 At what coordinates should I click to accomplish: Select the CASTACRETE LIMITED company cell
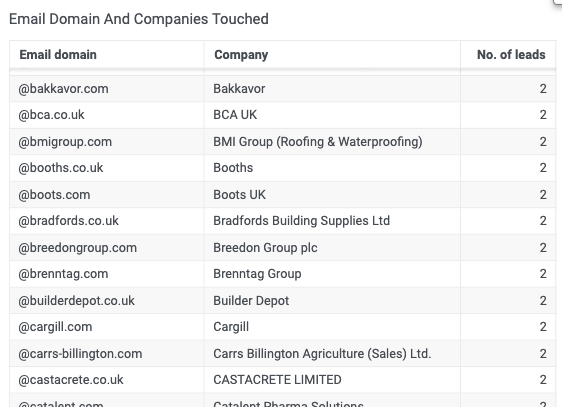coord(332,380)
